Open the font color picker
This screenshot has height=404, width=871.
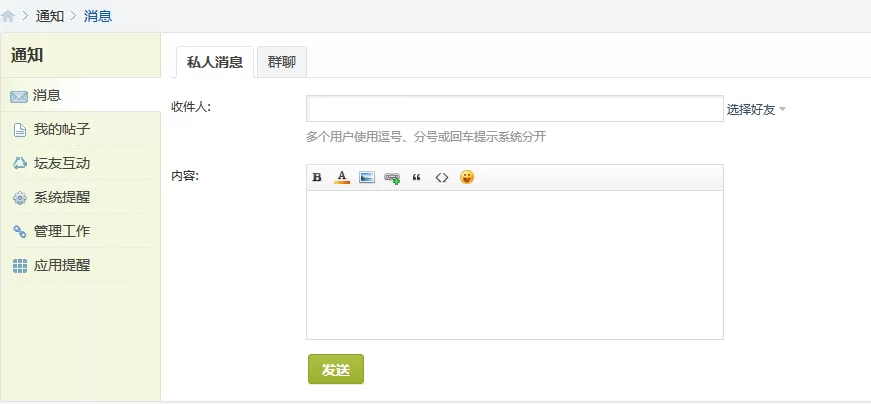coord(342,177)
